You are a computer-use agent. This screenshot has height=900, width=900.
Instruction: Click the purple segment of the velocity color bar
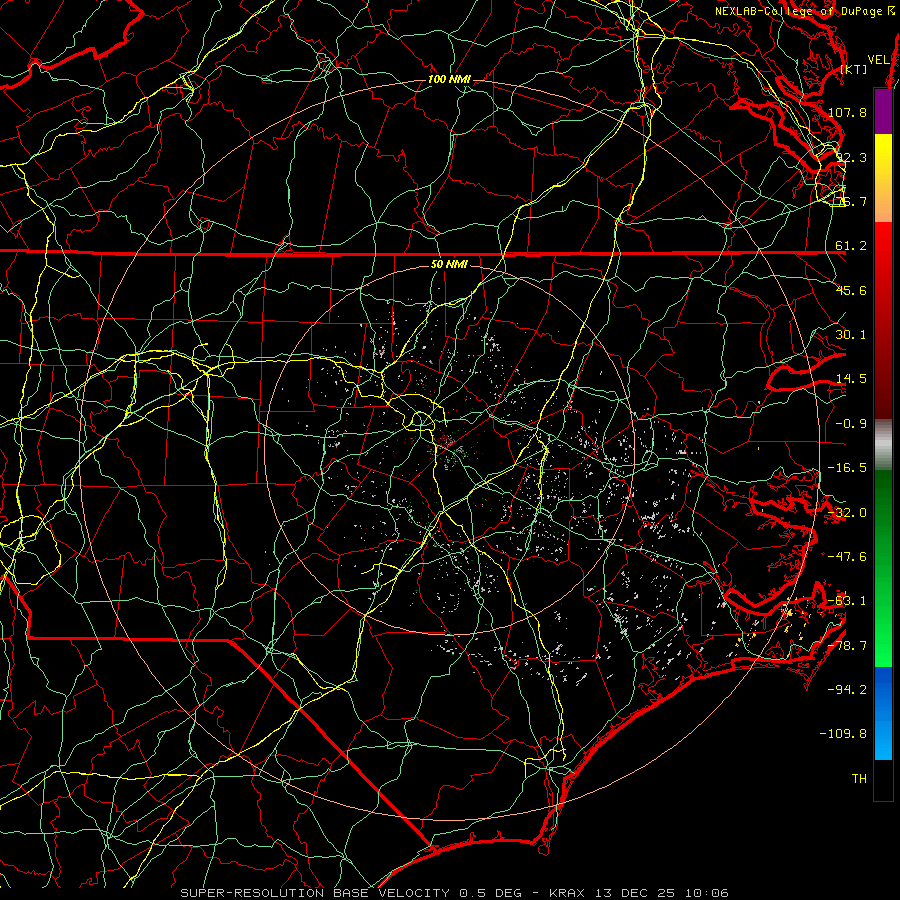coord(883,111)
